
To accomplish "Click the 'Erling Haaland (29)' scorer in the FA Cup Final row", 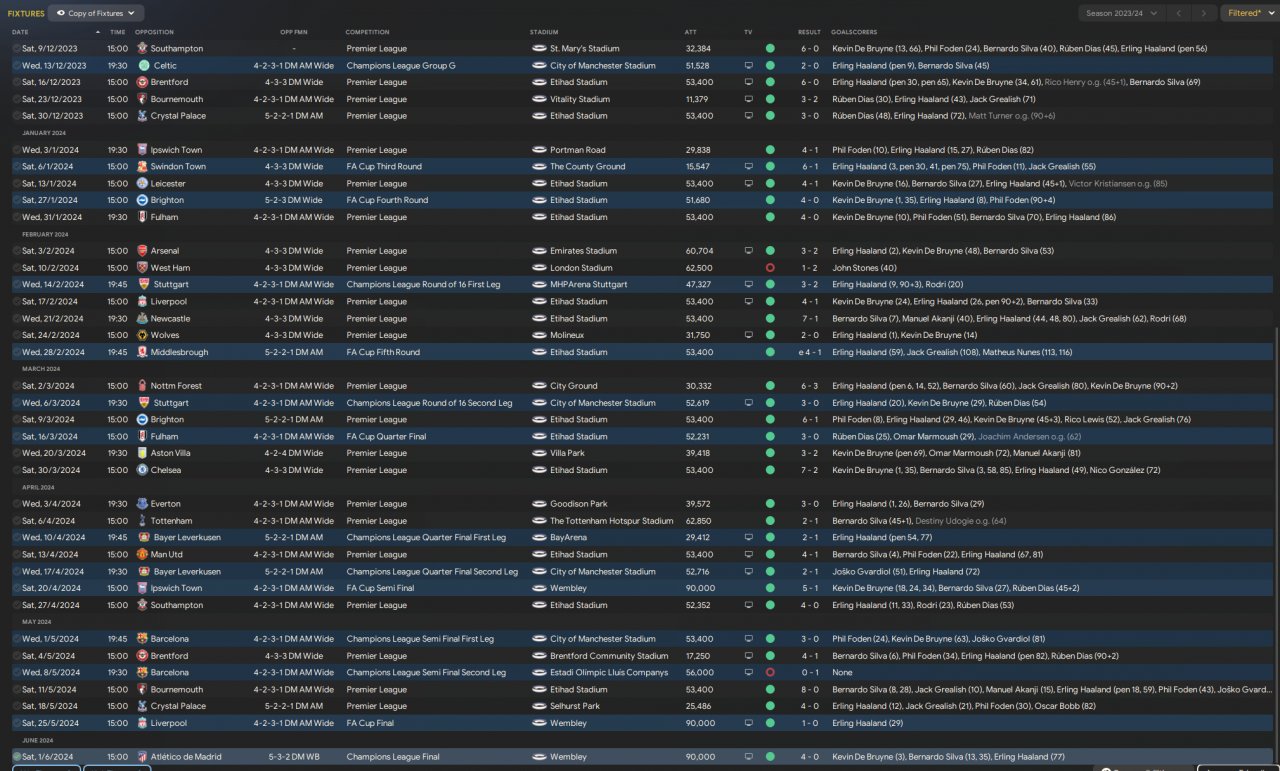I will (868, 723).
